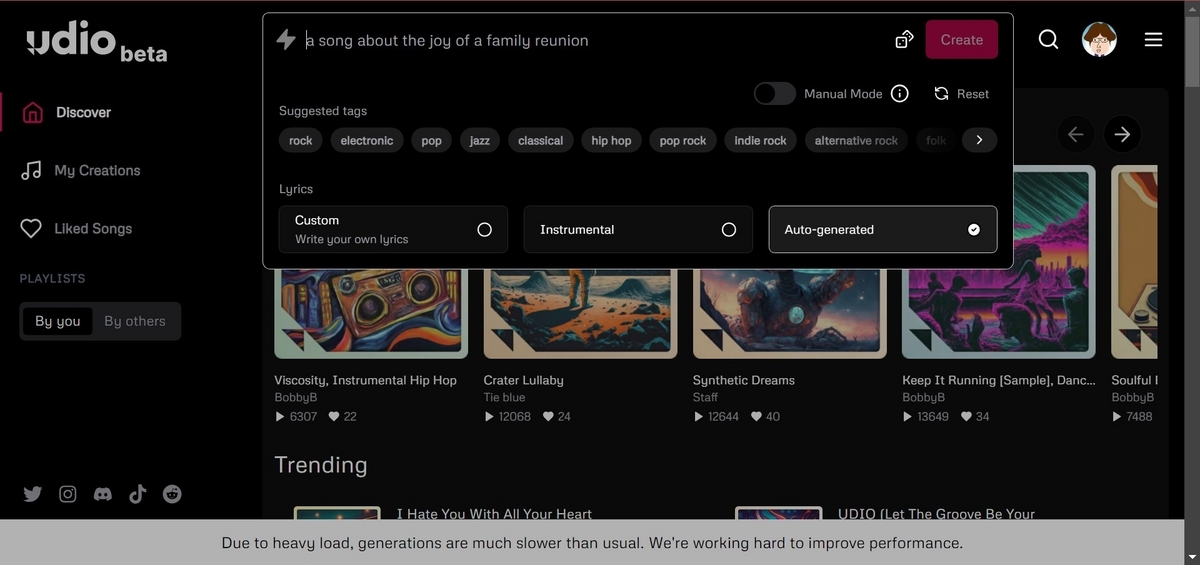This screenshot has height=565, width=1200.
Task: Click the song prompt input field
Action: 594,40
